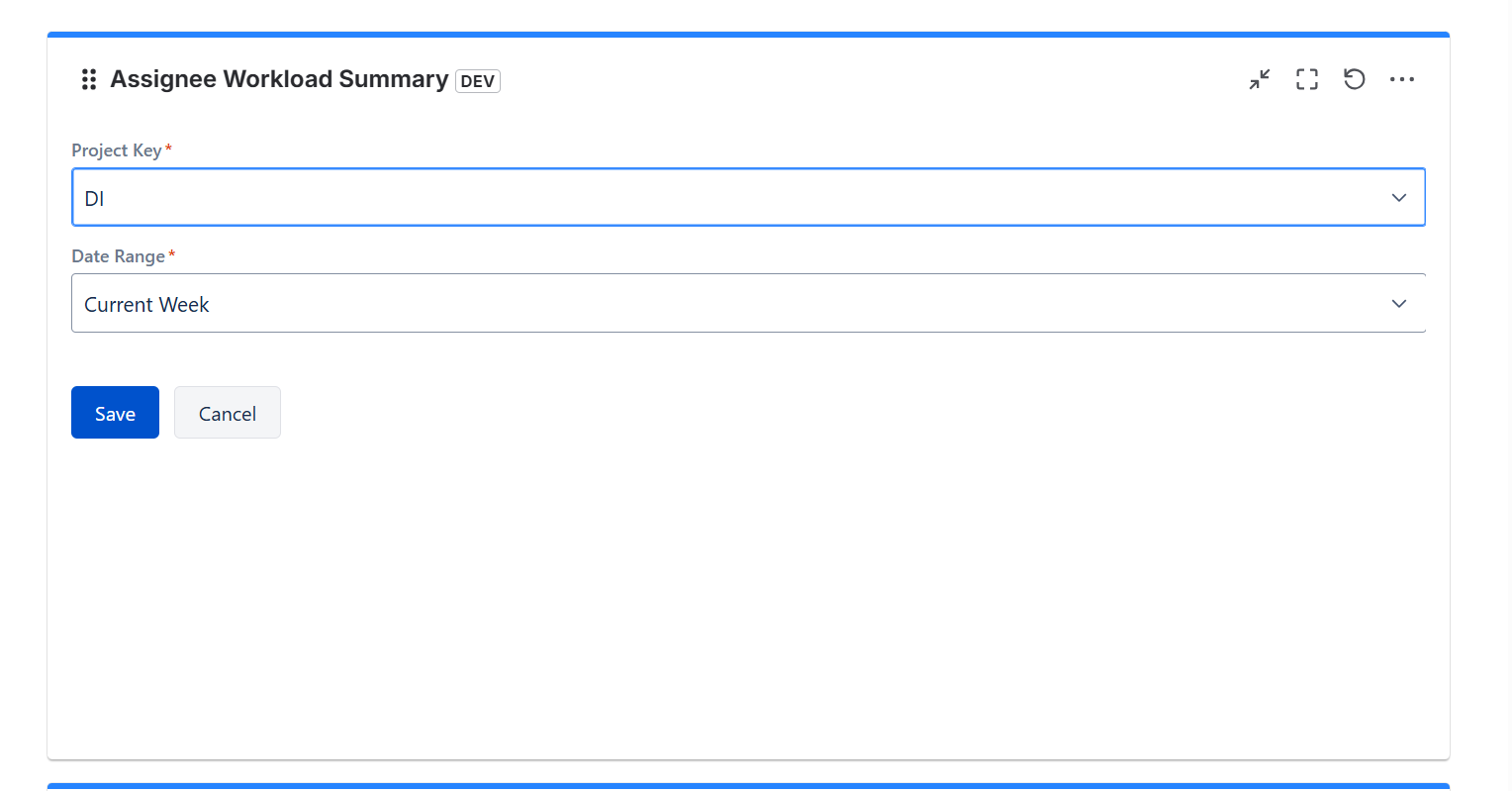This screenshot has height=791, width=1512.
Task: Refresh the Assignee Workload Summary gadget
Action: click(x=1354, y=79)
